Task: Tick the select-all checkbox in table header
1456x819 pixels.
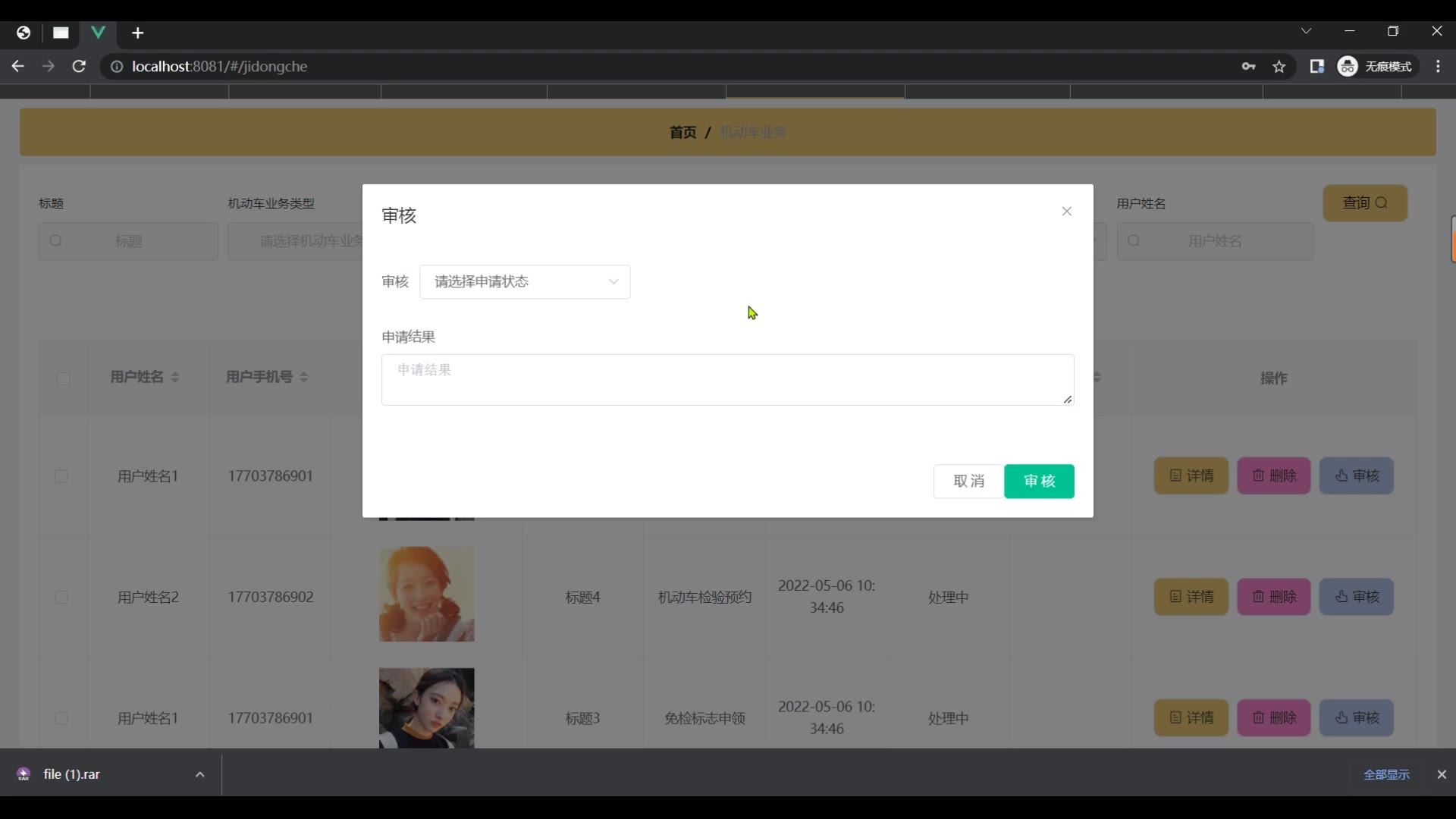Action: 63,378
